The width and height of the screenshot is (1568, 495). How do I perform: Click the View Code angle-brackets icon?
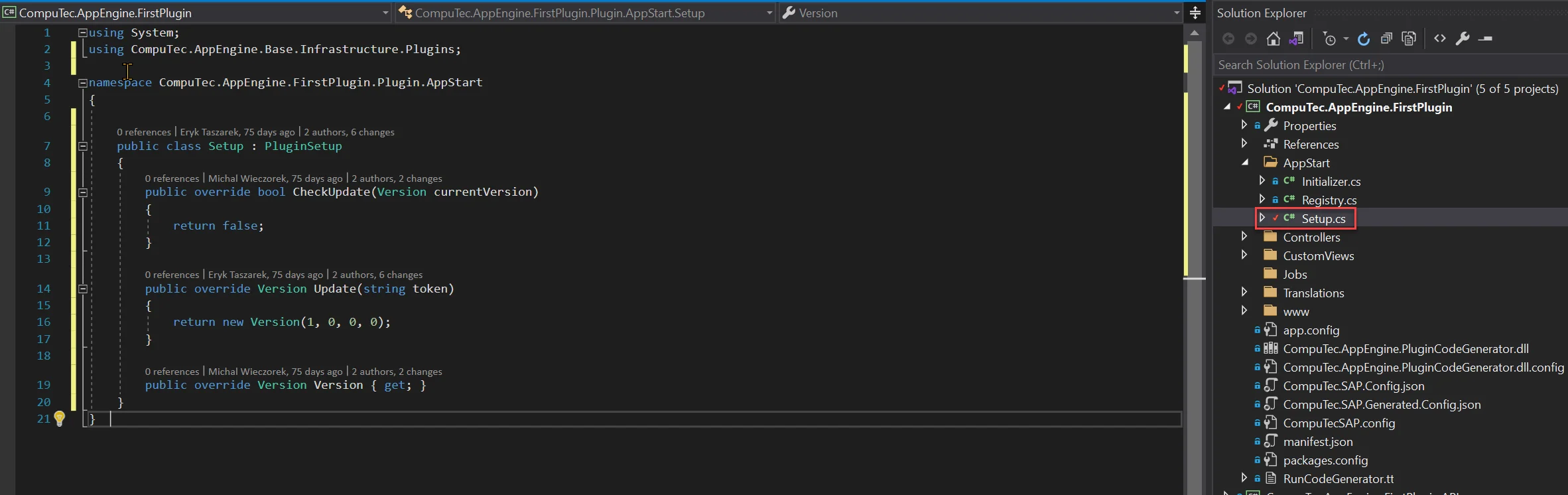click(1439, 39)
